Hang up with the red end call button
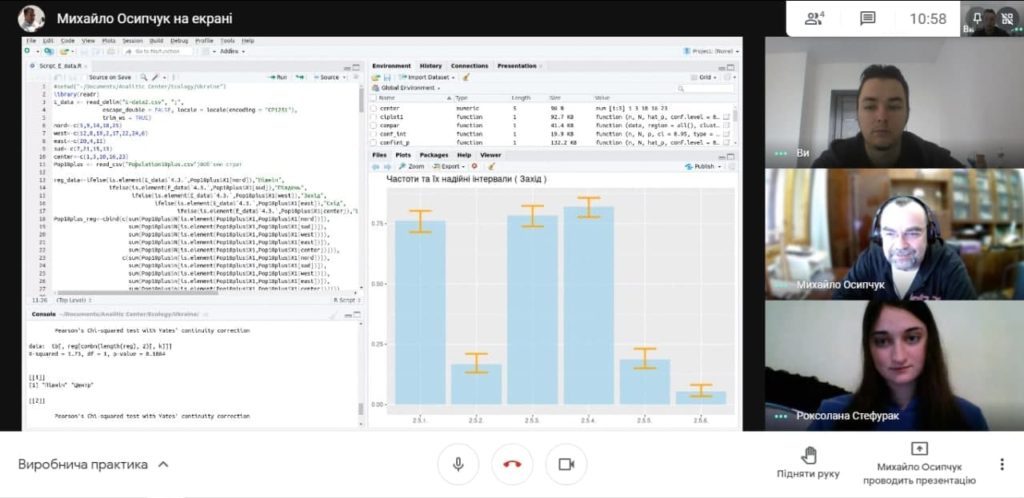 tap(512, 465)
